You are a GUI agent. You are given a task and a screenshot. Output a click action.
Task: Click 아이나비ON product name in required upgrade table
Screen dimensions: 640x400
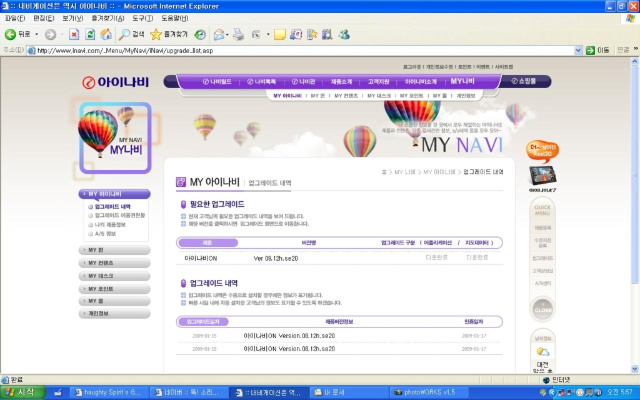[201, 258]
